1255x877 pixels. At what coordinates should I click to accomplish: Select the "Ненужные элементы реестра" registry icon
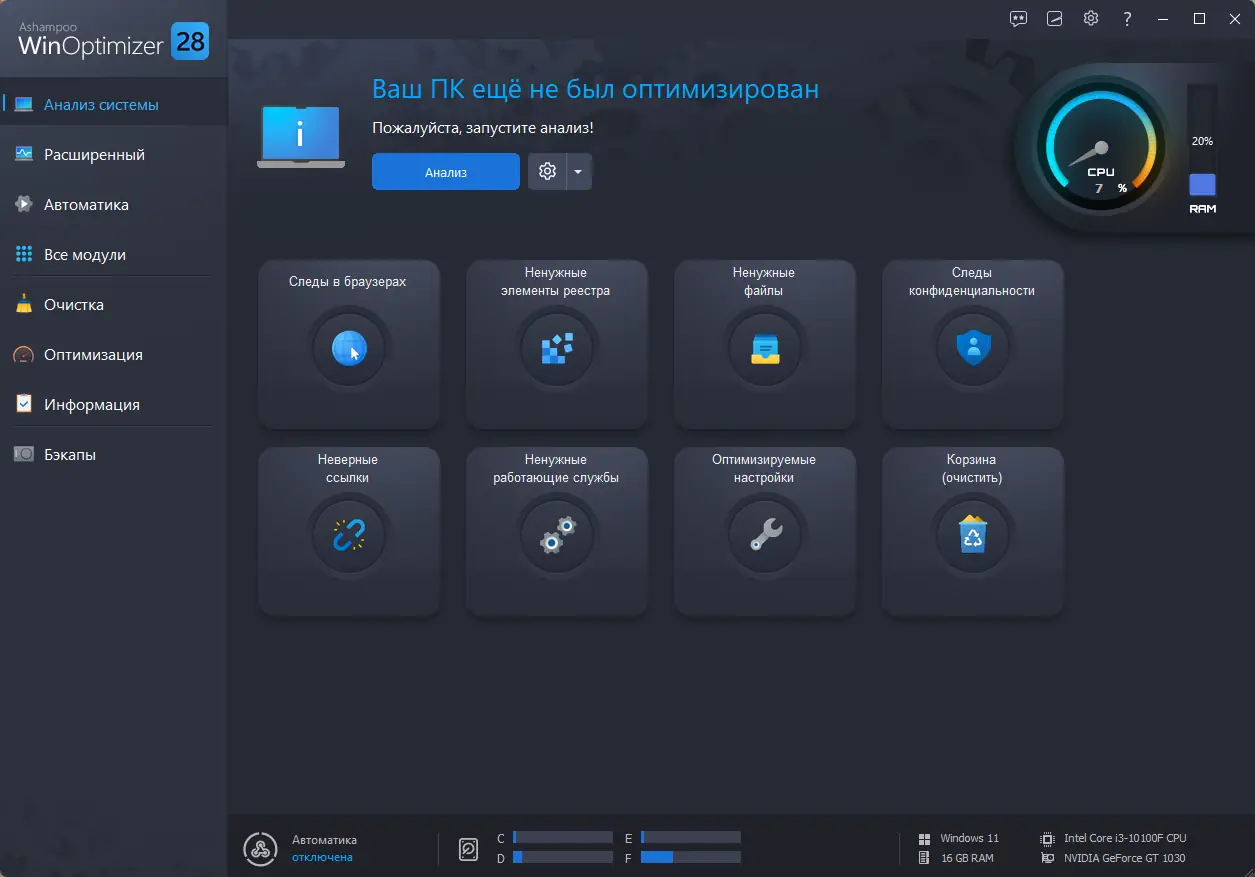[x=556, y=347]
